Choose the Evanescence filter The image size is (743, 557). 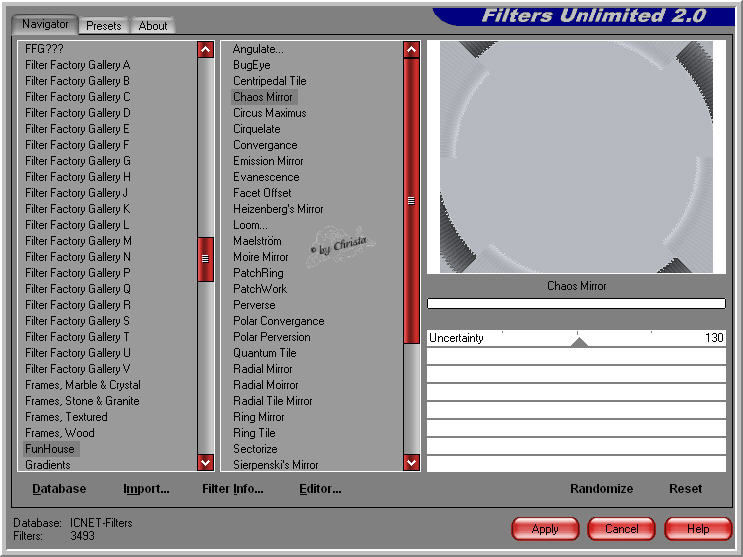coord(266,177)
